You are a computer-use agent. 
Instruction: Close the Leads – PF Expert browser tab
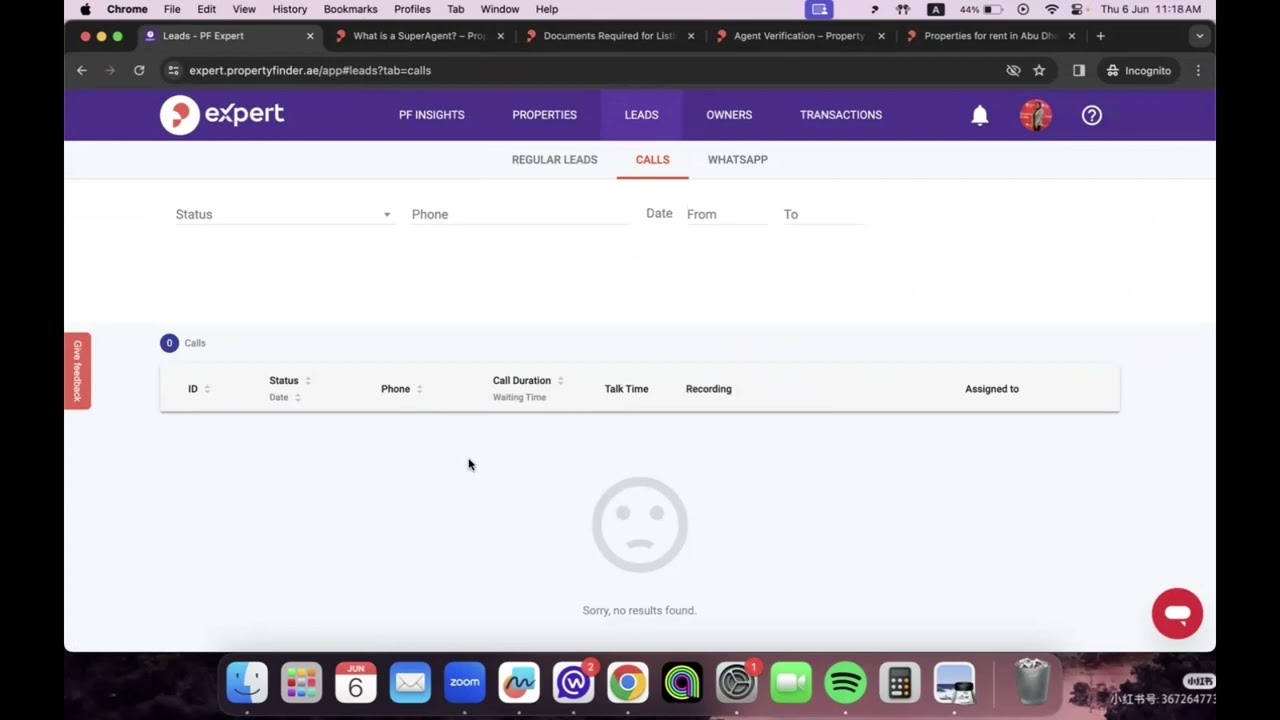click(x=310, y=36)
